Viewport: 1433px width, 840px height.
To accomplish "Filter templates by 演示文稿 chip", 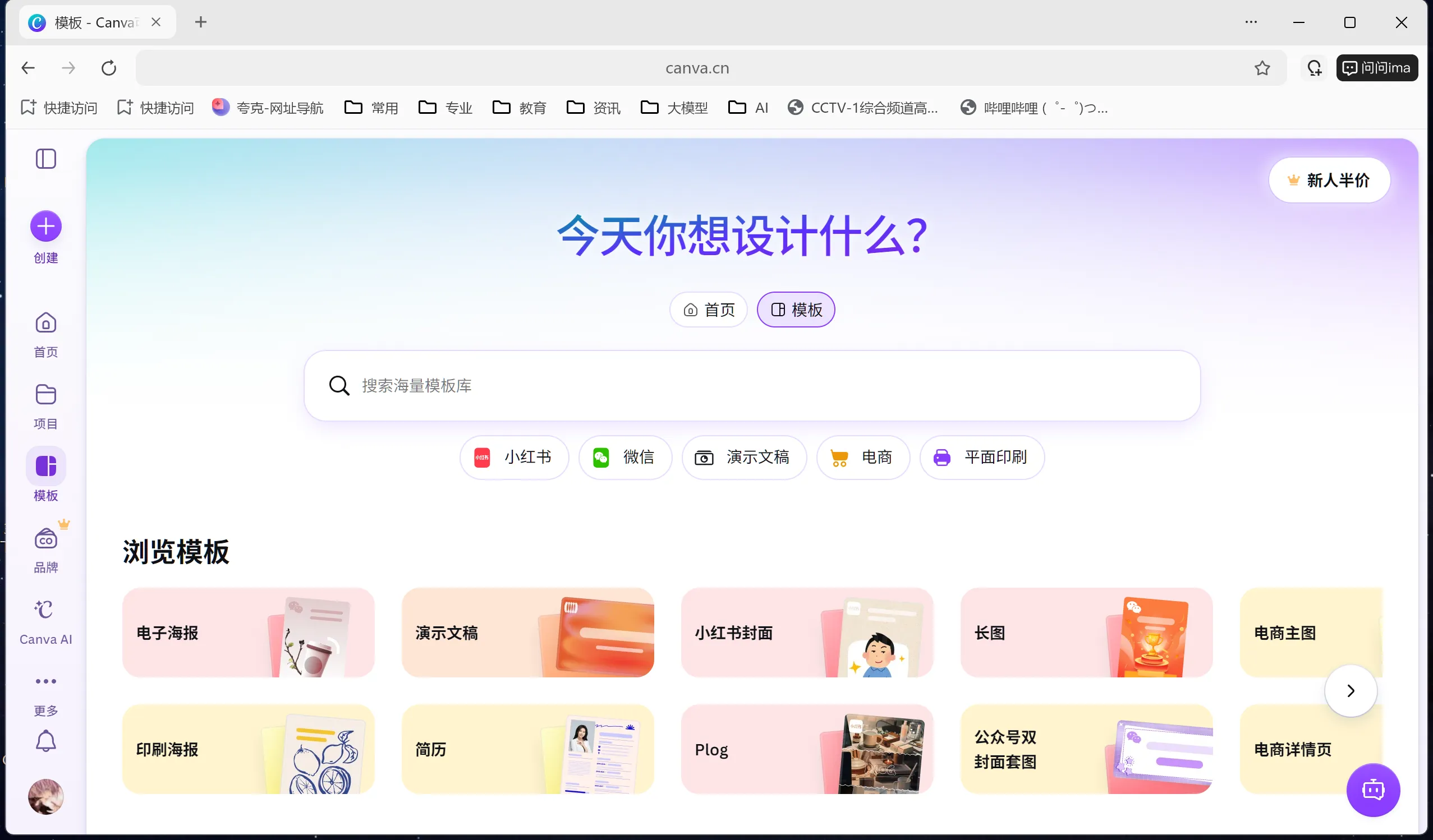I will click(744, 458).
